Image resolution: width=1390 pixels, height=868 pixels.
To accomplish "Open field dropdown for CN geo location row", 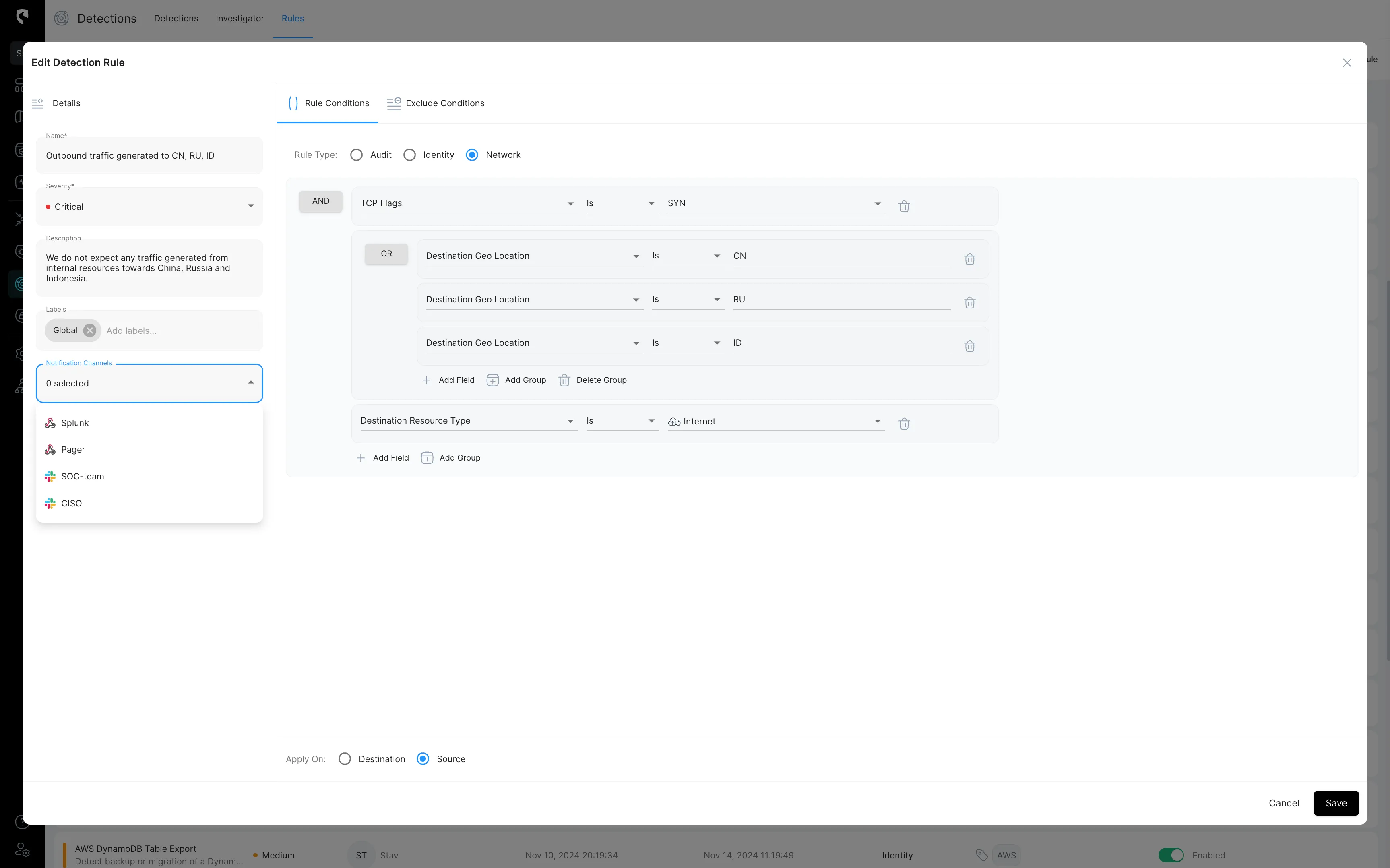I will 534,256.
